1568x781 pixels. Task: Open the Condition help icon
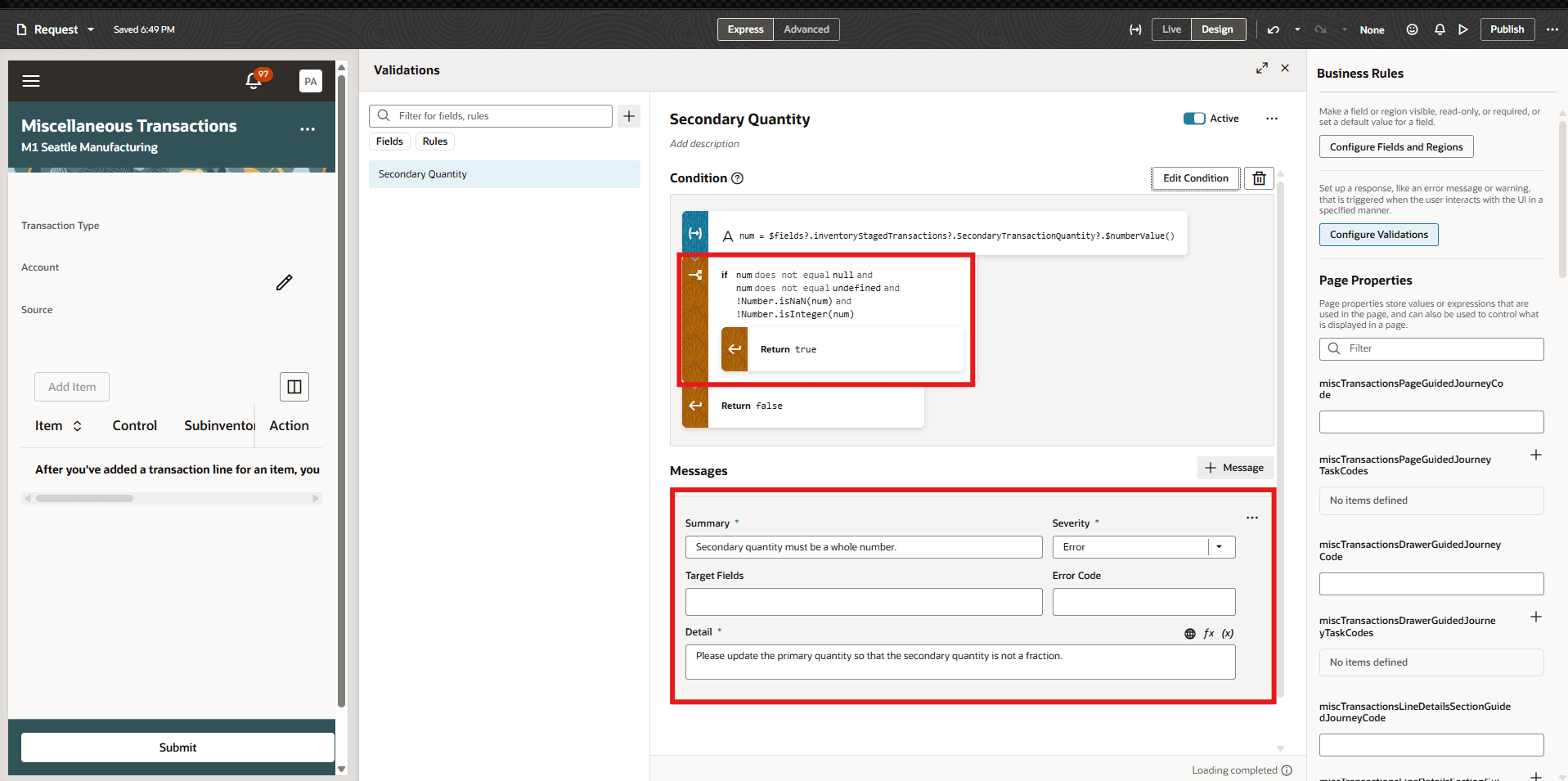click(737, 178)
